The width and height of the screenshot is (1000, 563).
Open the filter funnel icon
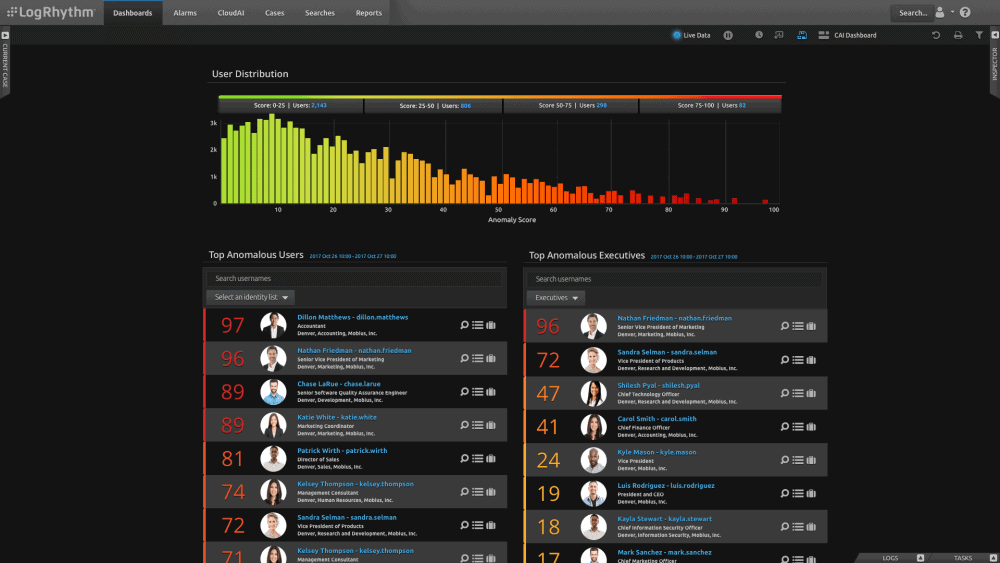(979, 35)
